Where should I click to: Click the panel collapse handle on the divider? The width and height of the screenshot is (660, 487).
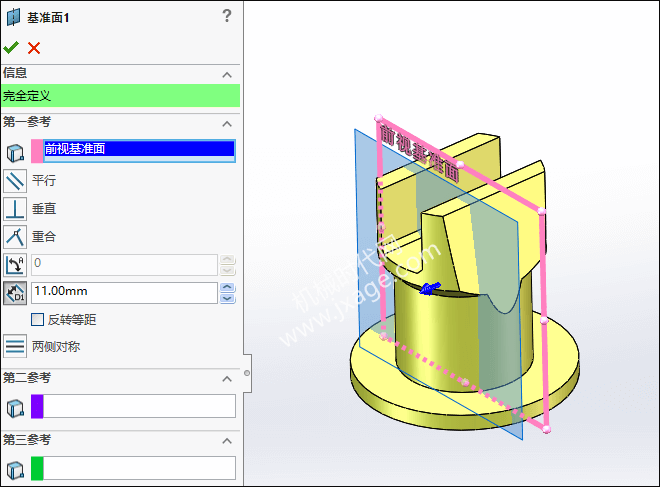(247, 373)
